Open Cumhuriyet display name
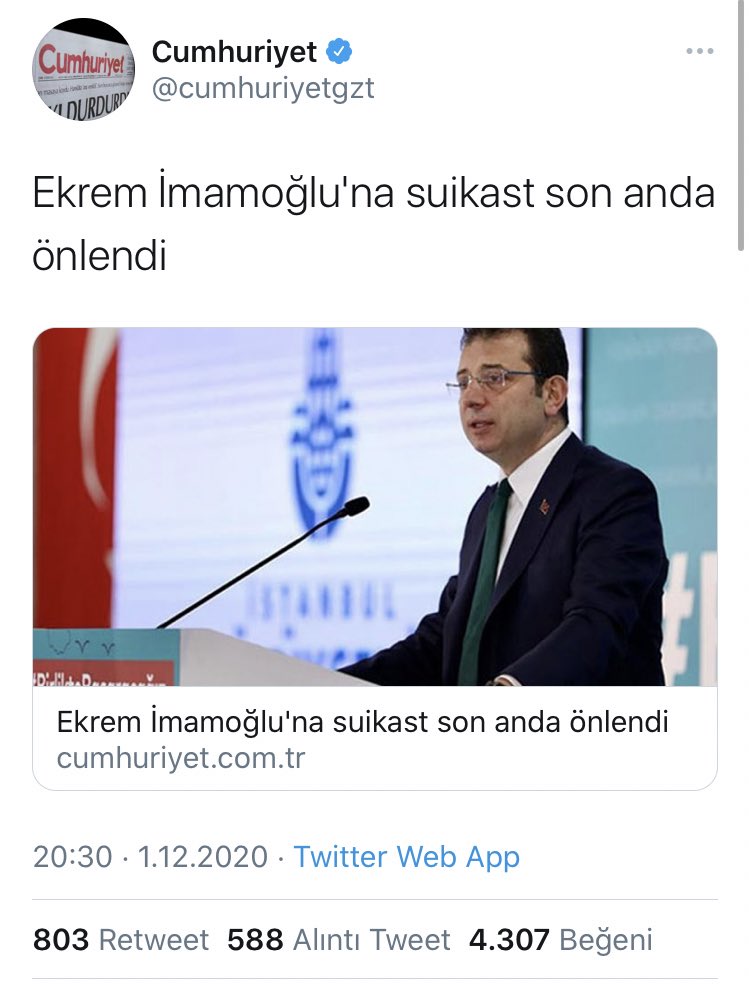The image size is (749, 984). click(x=234, y=51)
